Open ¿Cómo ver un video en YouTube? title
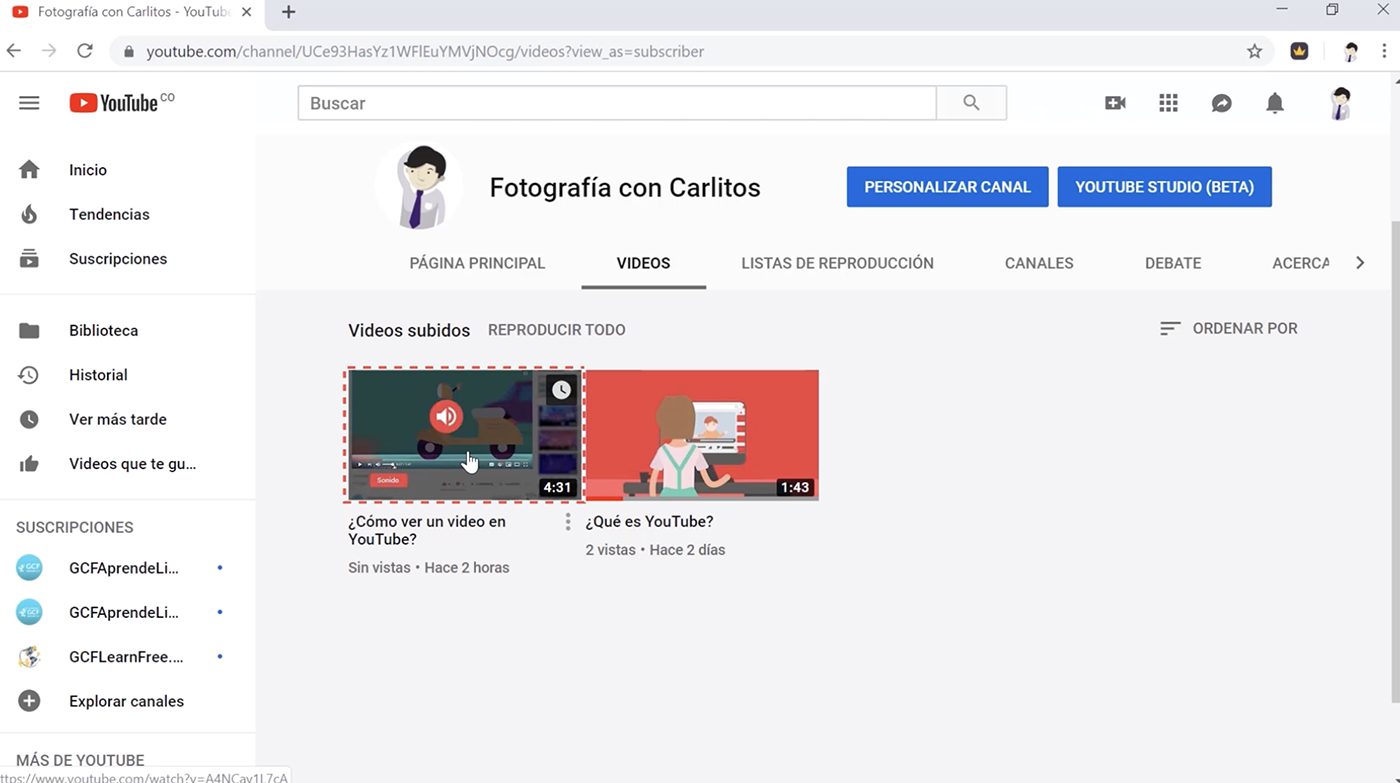1400x783 pixels. point(427,530)
